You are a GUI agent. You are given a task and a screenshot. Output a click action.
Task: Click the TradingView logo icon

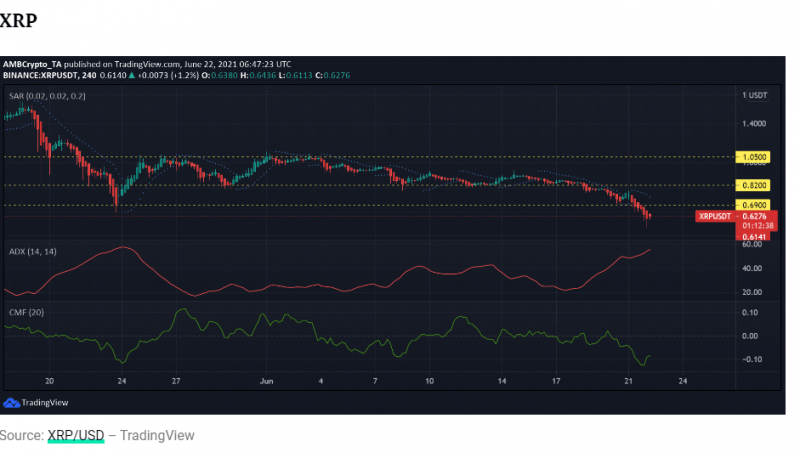tap(11, 402)
